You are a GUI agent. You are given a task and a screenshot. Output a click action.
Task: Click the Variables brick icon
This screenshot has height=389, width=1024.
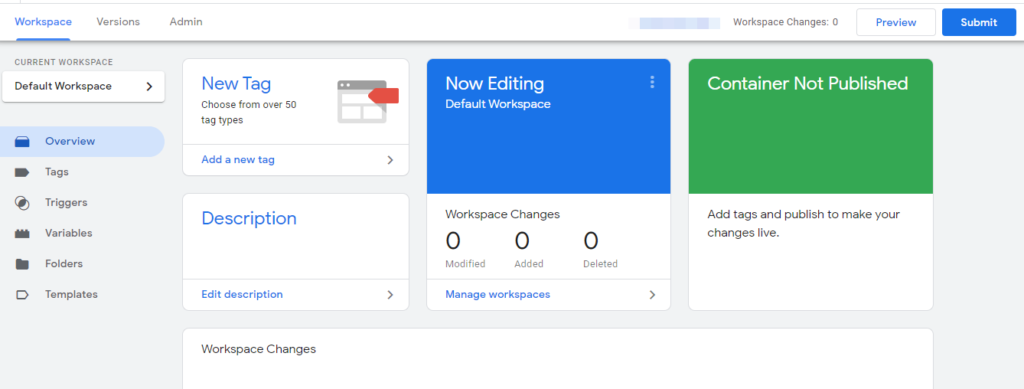[x=22, y=234]
